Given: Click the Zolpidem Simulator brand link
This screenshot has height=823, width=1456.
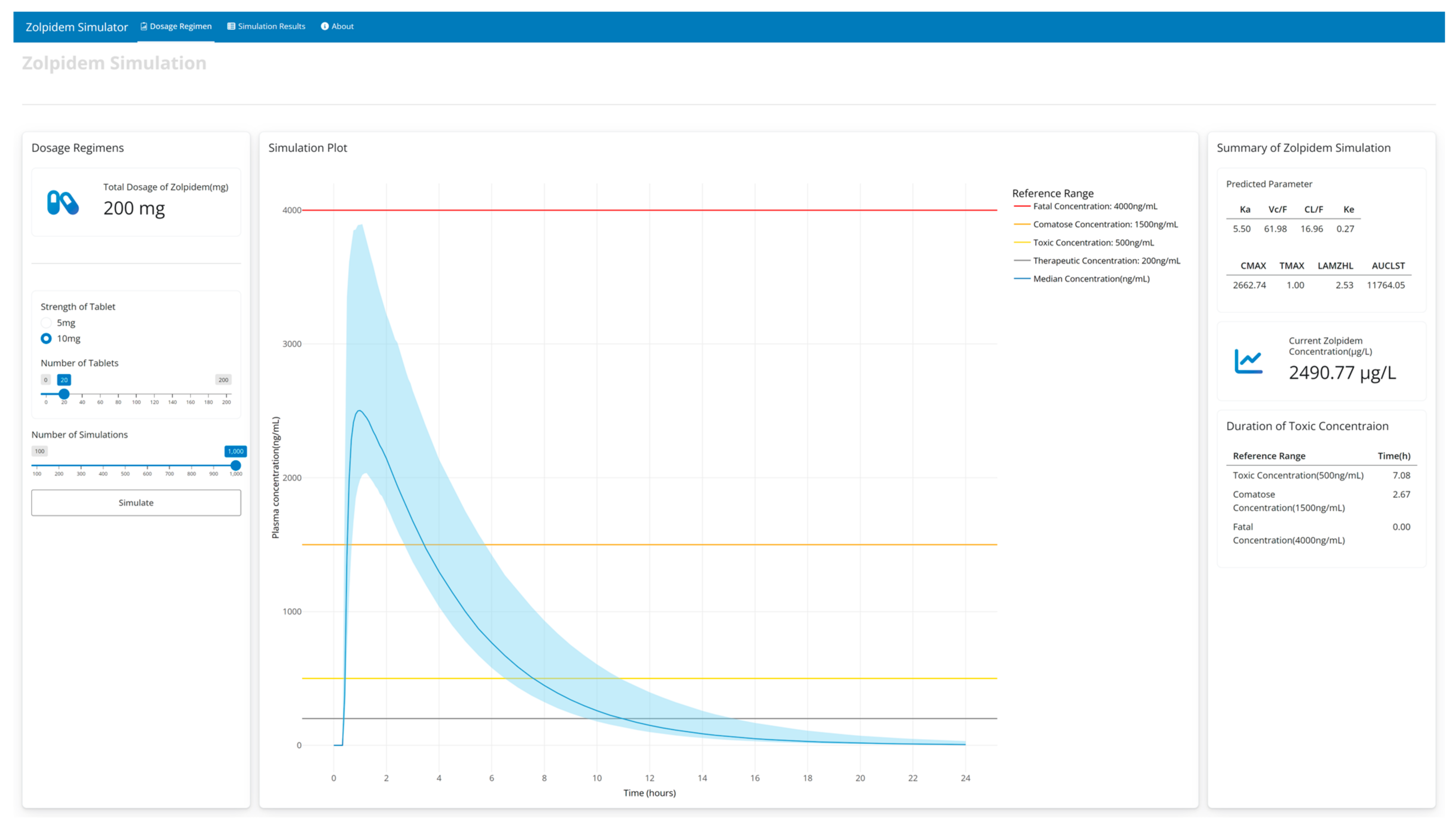Looking at the screenshot, I should pyautogui.click(x=76, y=27).
